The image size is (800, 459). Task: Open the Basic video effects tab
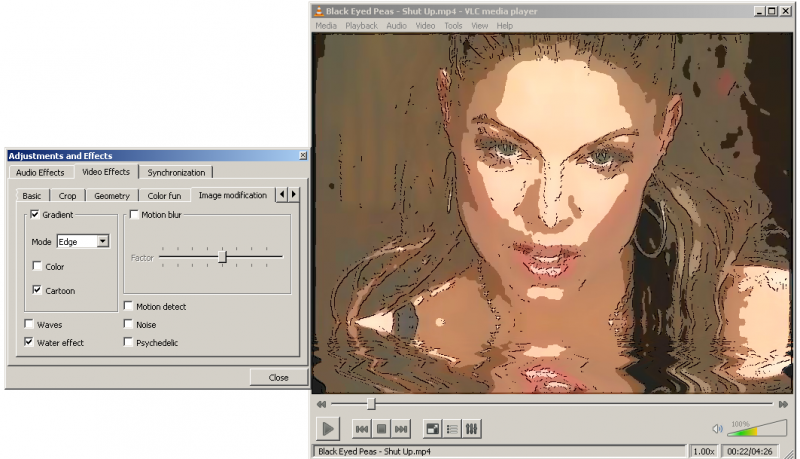pos(32,196)
